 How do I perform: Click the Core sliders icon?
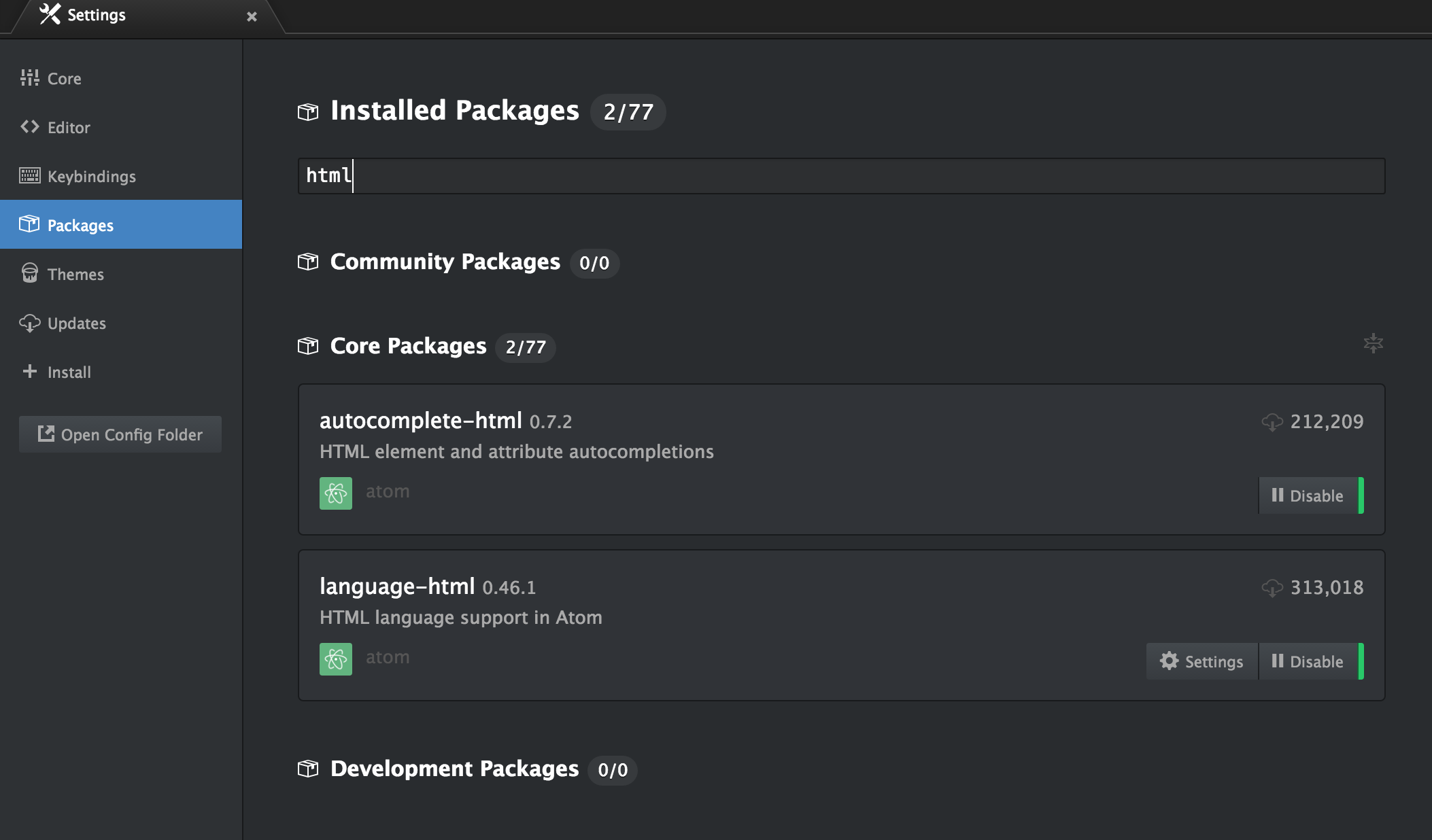(29, 77)
